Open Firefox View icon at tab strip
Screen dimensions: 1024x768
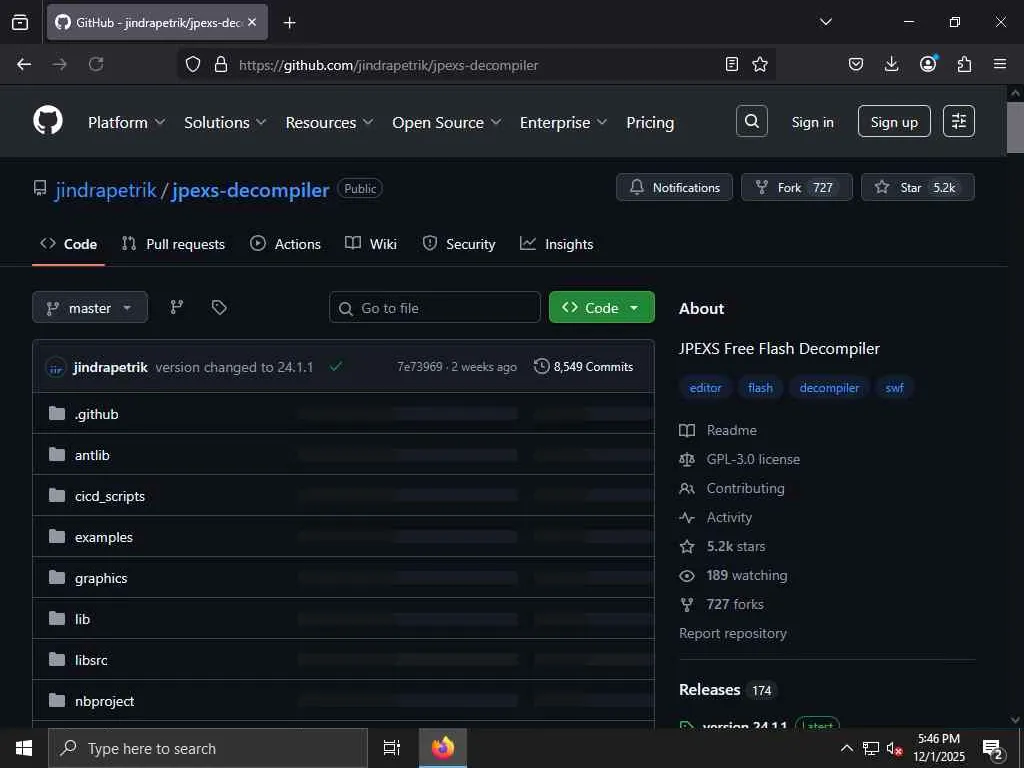coord(20,23)
